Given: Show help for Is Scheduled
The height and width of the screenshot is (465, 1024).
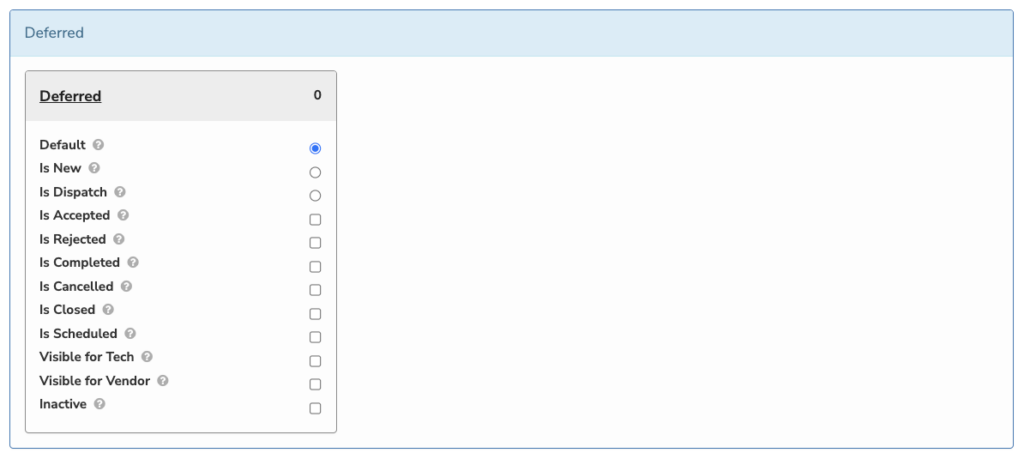Looking at the screenshot, I should point(130,333).
